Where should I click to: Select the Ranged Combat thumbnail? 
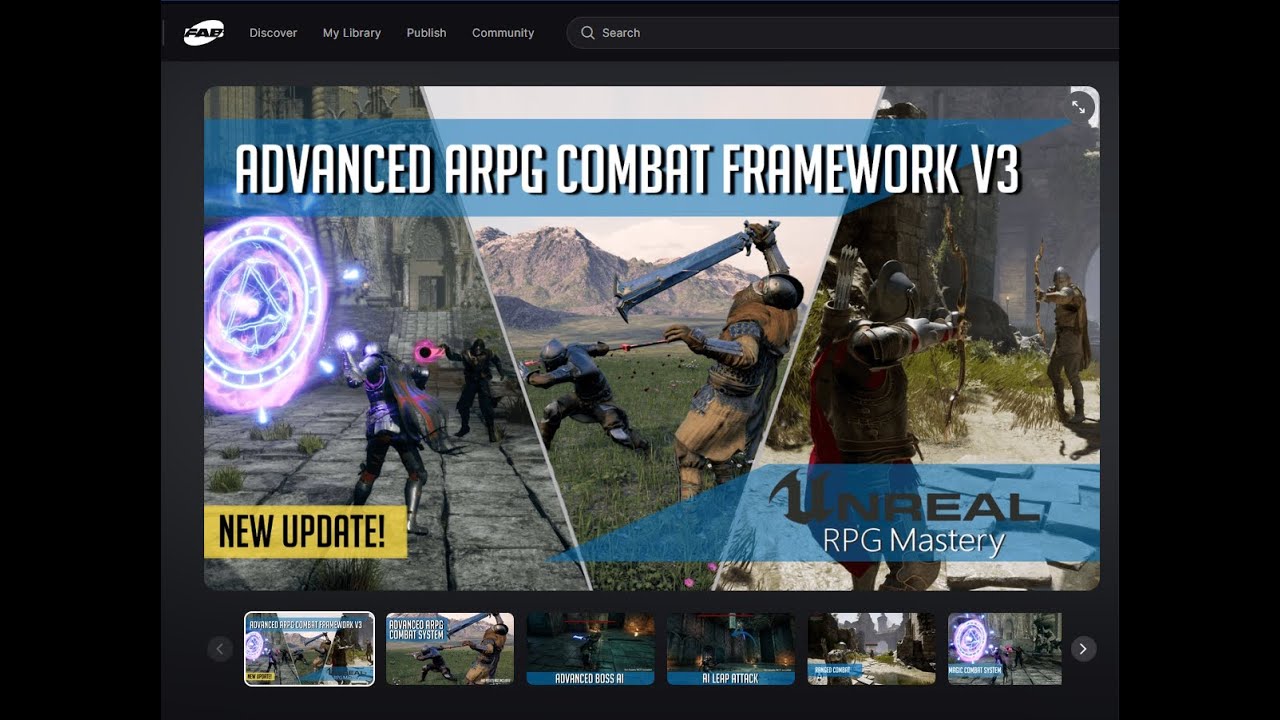[x=872, y=649]
